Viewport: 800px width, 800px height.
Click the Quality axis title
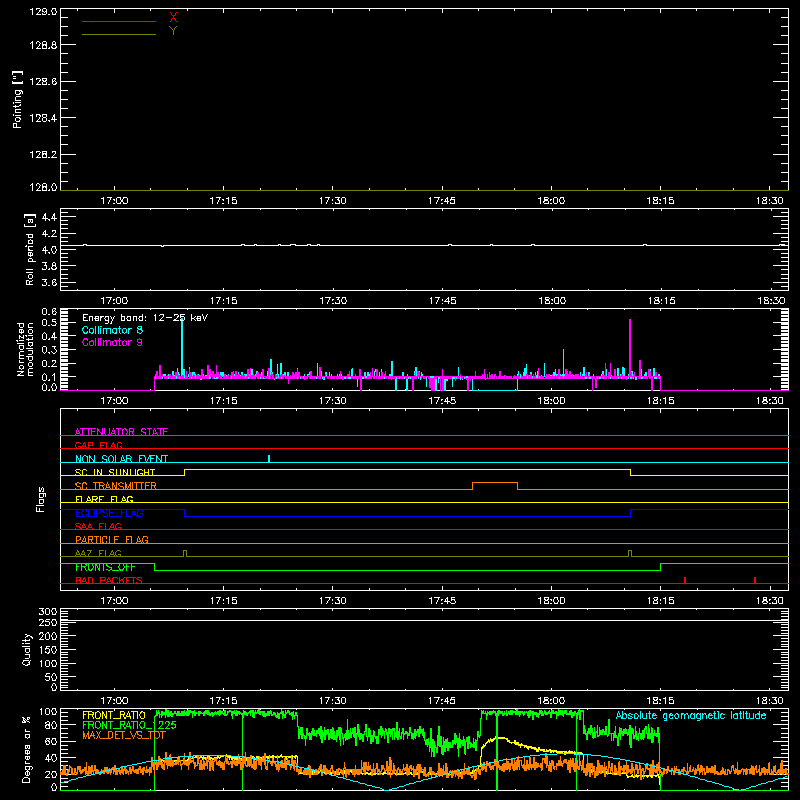tap(27, 649)
